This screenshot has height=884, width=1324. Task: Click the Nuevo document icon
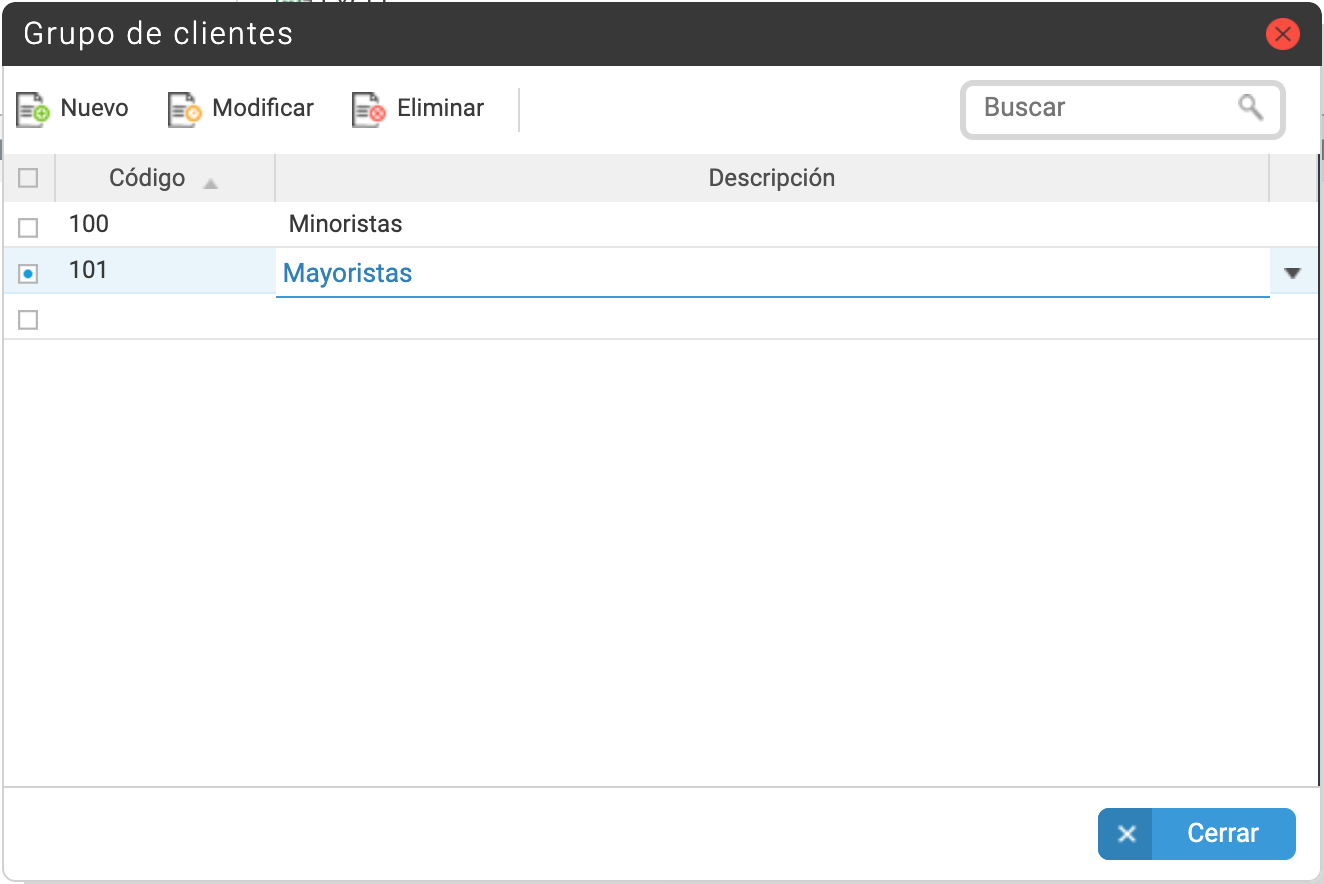point(32,109)
